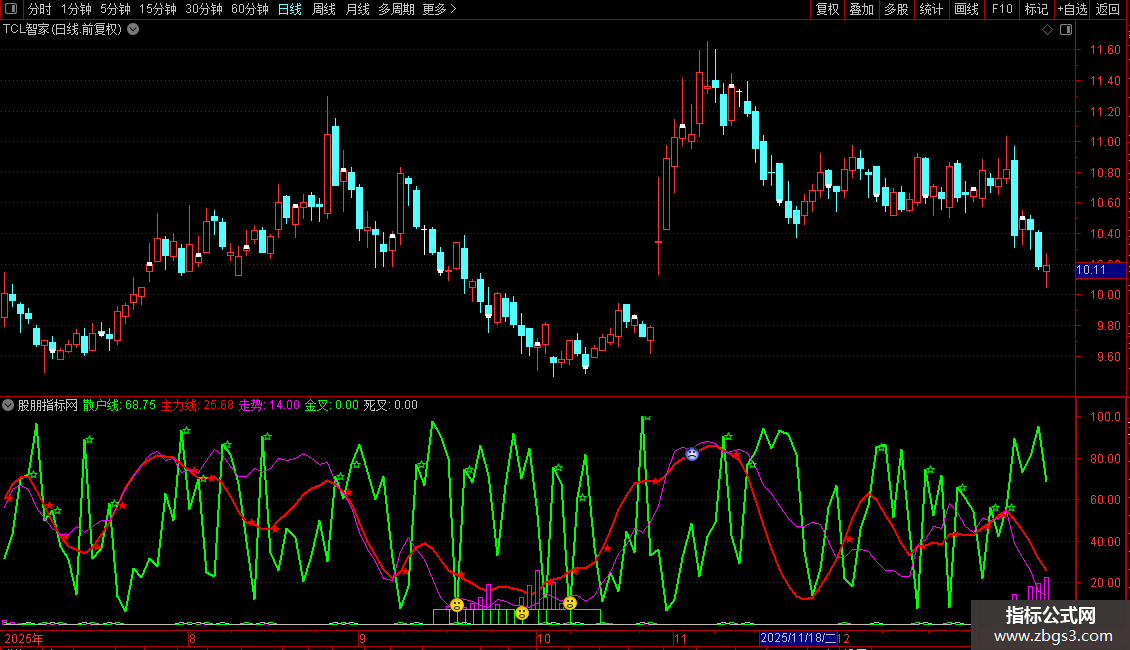
Task: Click the 标记 mark button
Action: 1036,9
